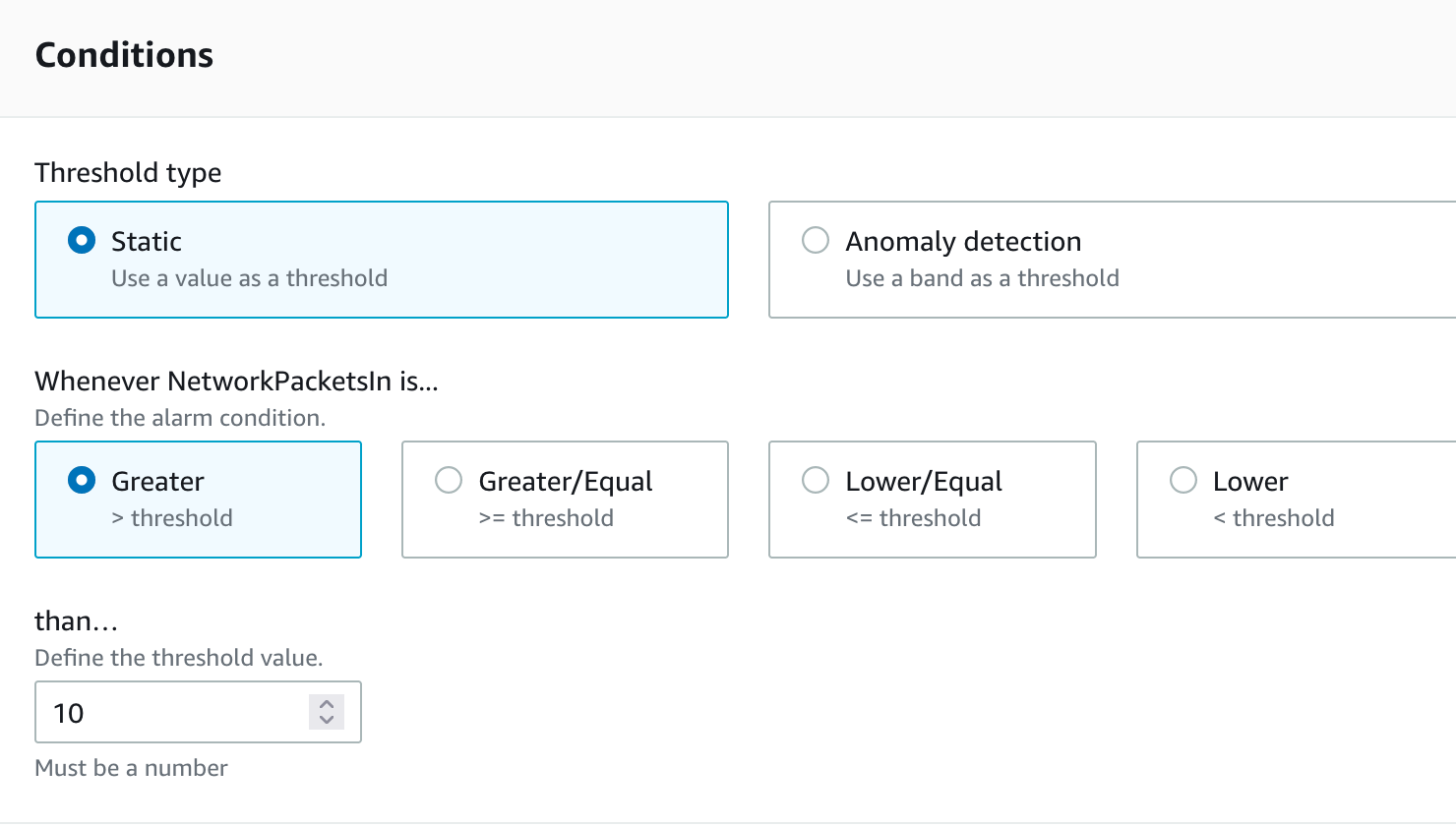
Task: Click the "Anomaly detection" card title
Action: (x=963, y=241)
